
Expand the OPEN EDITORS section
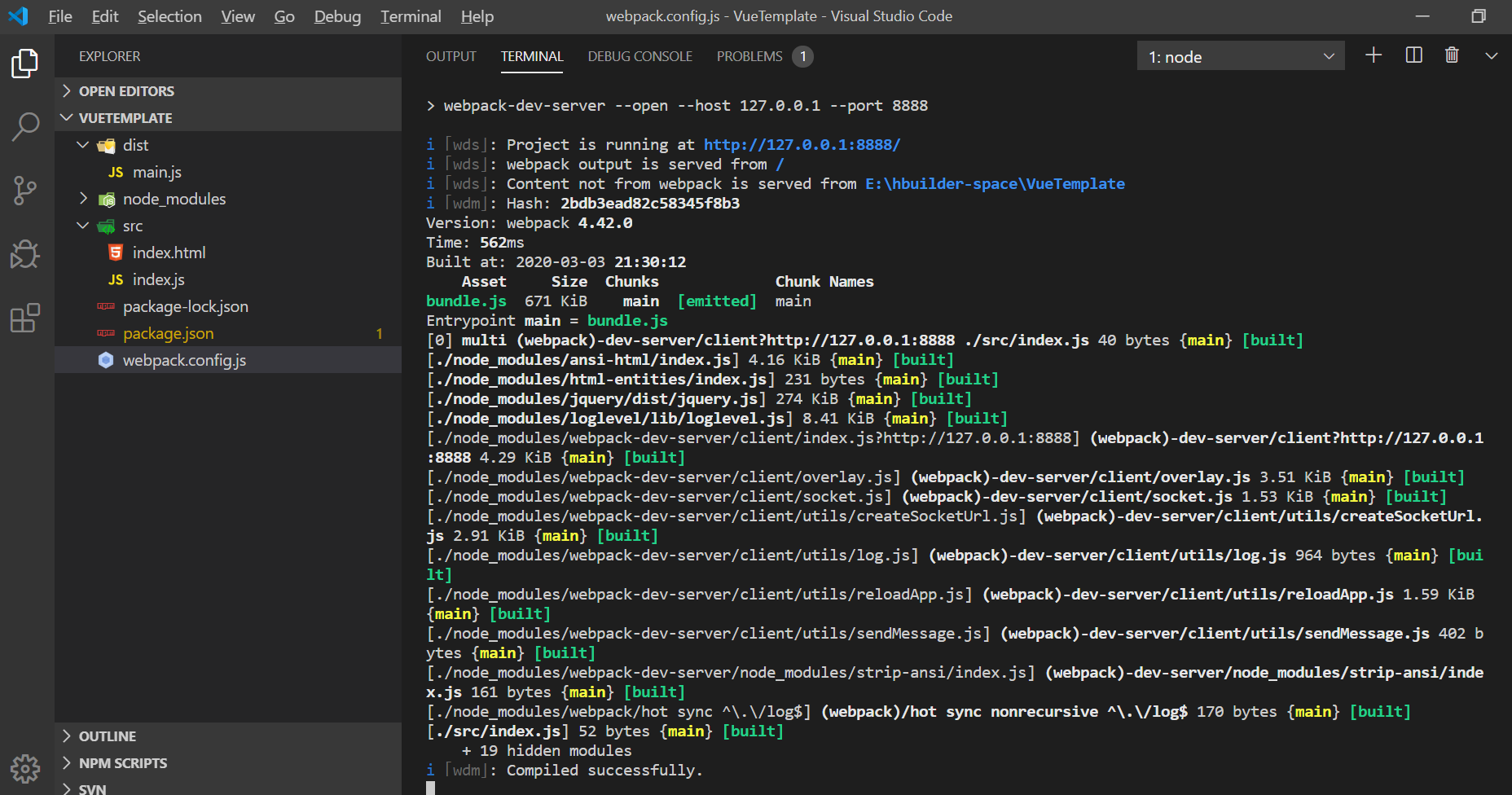(x=67, y=90)
